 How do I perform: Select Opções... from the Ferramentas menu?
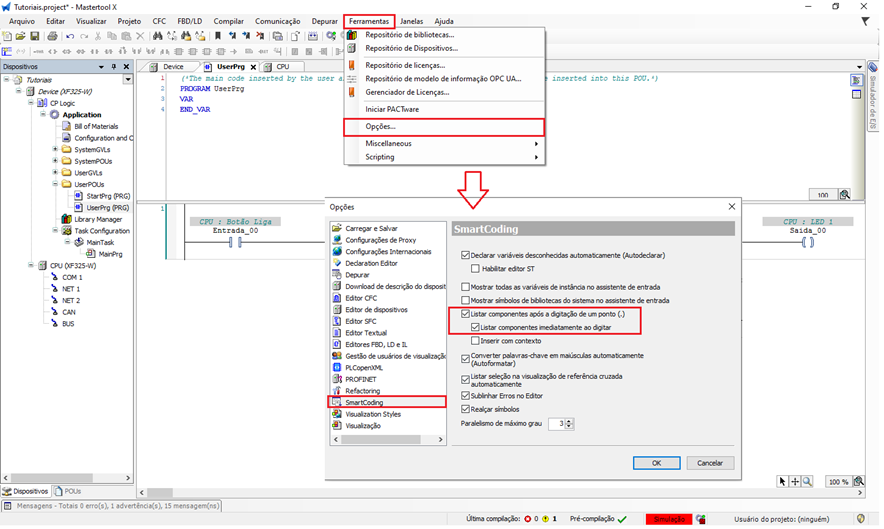point(381,127)
